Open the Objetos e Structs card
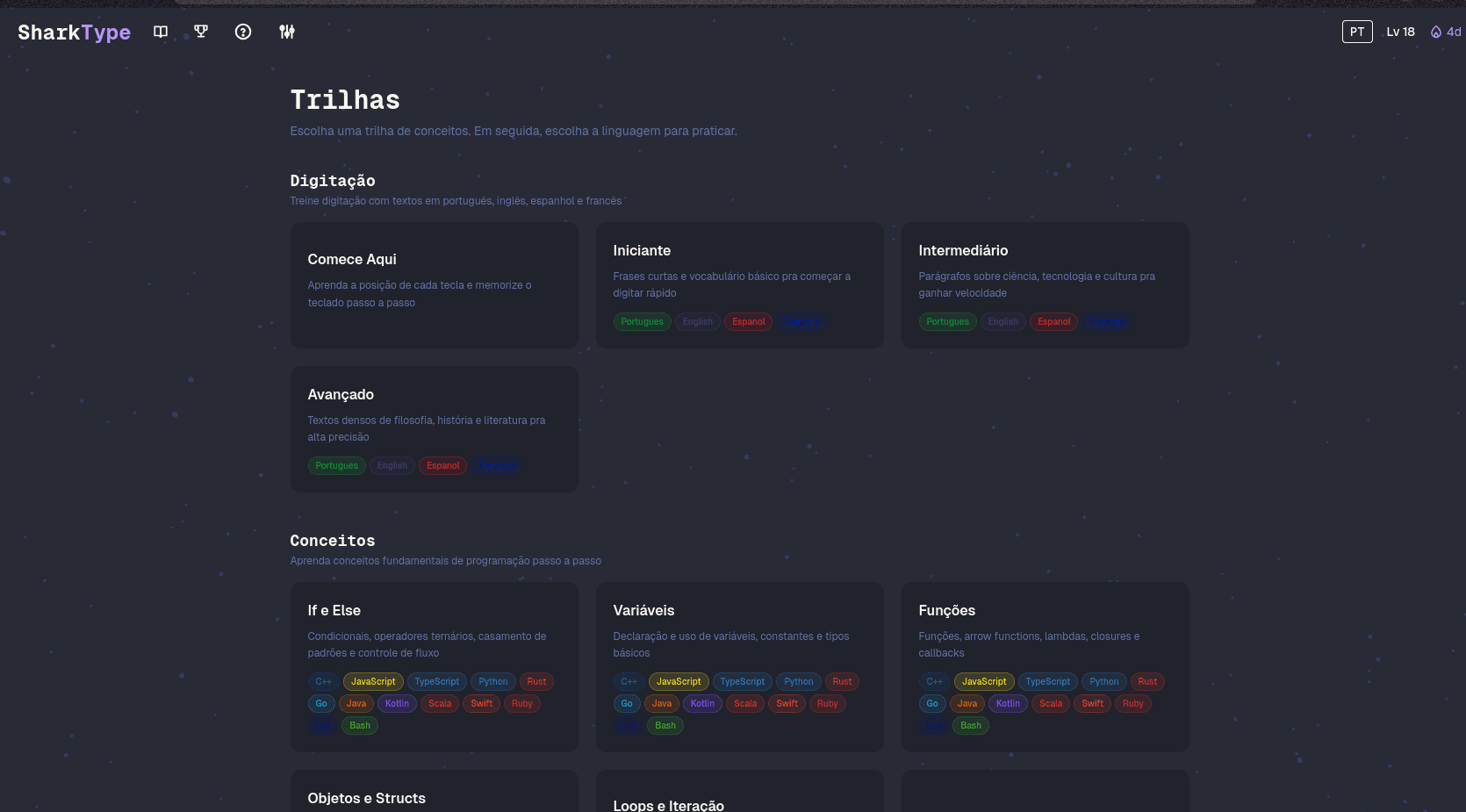The width and height of the screenshot is (1466, 812). click(434, 794)
